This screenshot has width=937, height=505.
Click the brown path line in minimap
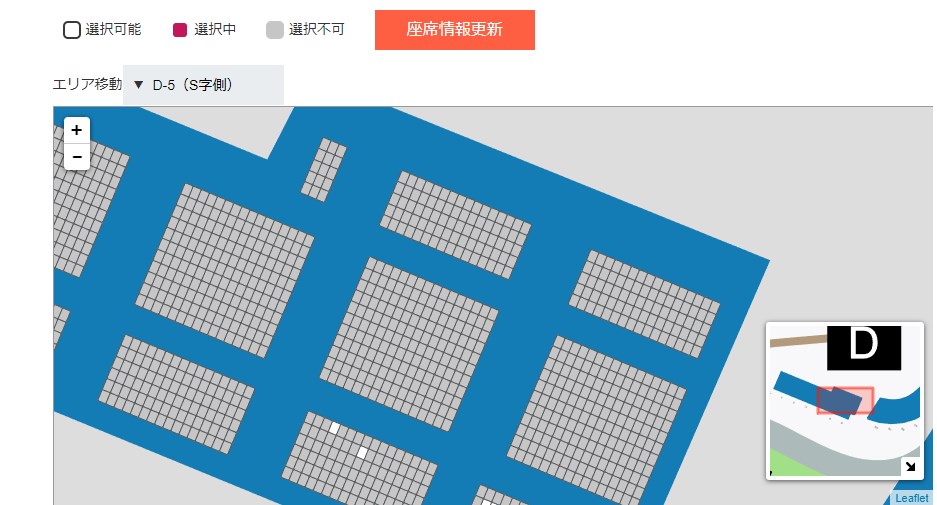tap(798, 341)
